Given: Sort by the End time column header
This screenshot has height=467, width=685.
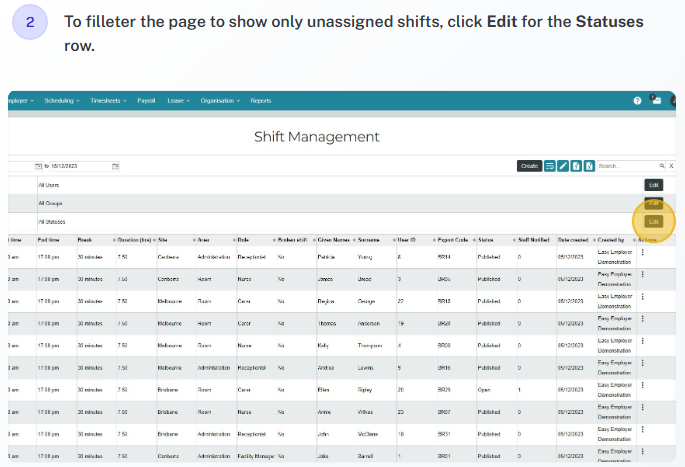Looking at the screenshot, I should click(48, 240).
